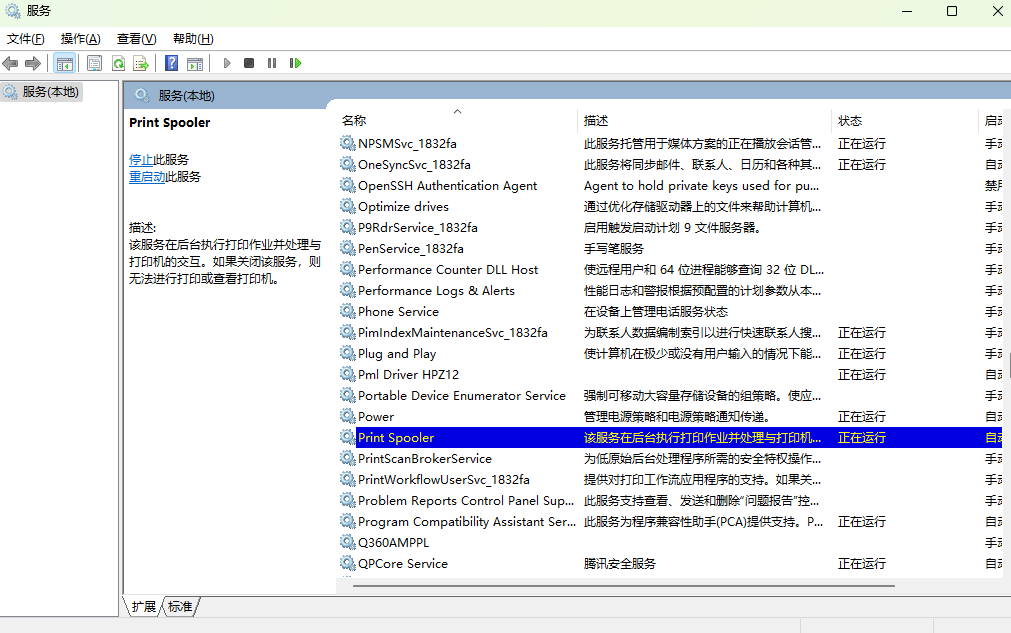
Task: Toggle the show/hide console tree icon
Action: (x=64, y=63)
